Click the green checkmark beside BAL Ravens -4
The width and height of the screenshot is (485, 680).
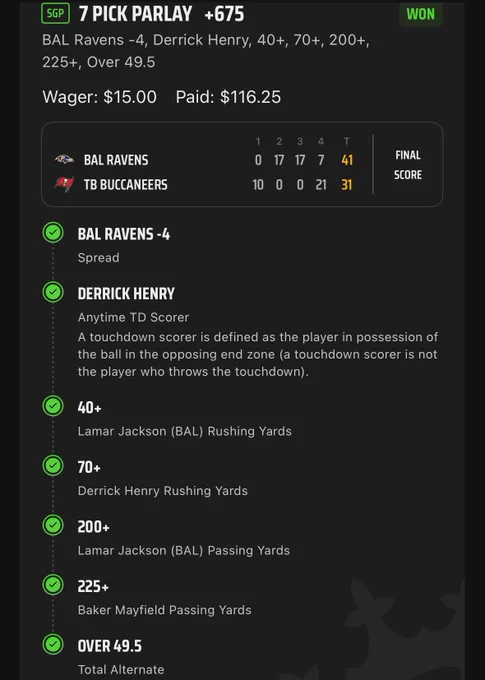coord(53,233)
